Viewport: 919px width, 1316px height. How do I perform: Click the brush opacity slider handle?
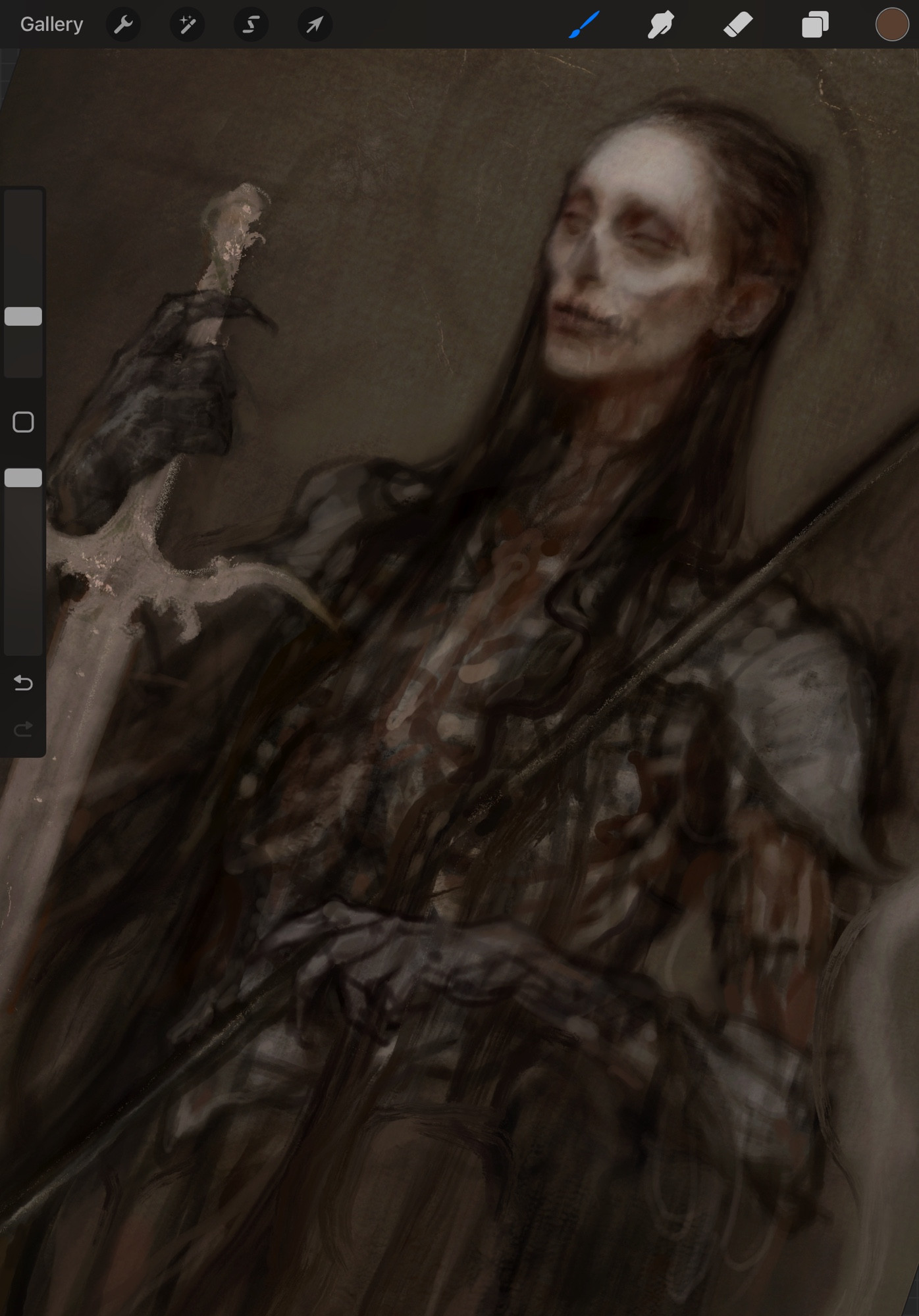click(x=24, y=478)
